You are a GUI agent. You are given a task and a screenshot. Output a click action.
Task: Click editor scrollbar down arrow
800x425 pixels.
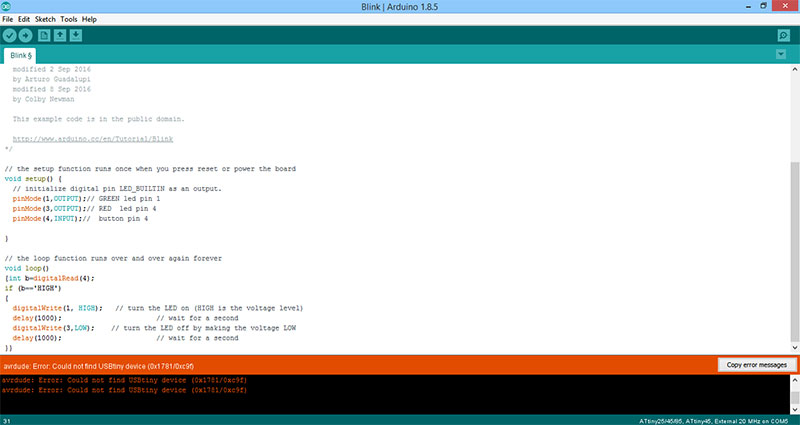[x=795, y=347]
